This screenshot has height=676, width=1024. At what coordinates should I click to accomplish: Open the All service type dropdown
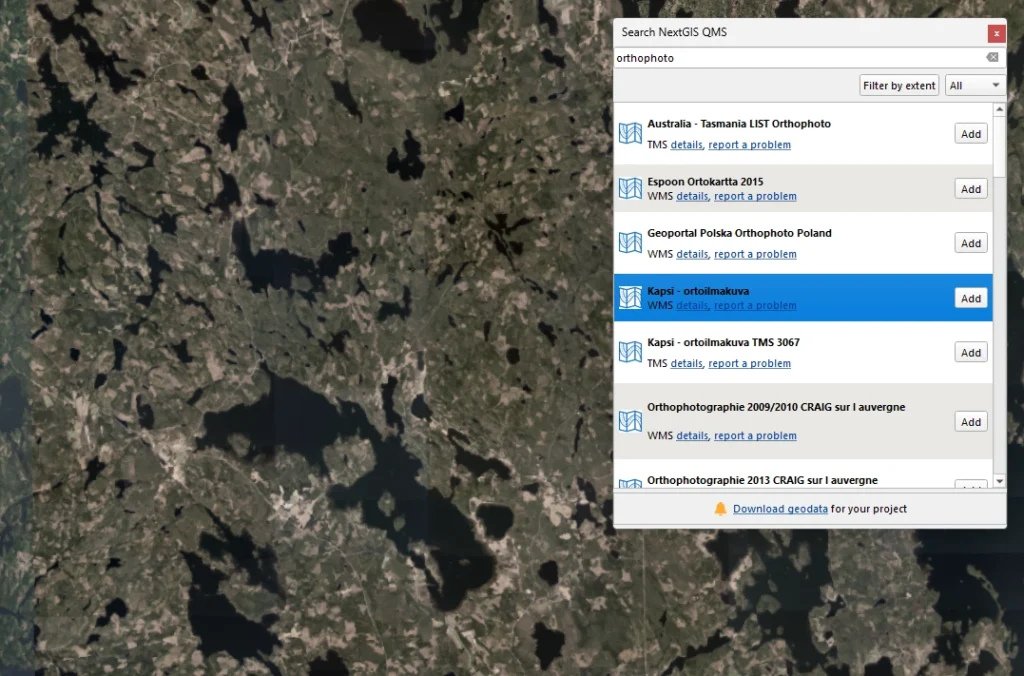pos(974,86)
